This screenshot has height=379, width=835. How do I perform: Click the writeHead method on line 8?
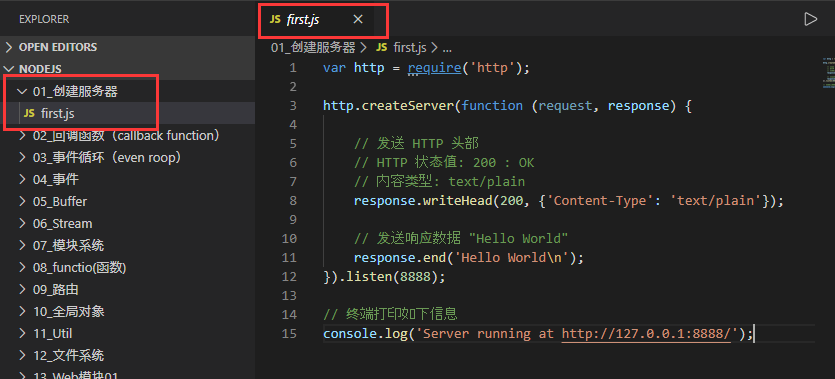point(457,201)
